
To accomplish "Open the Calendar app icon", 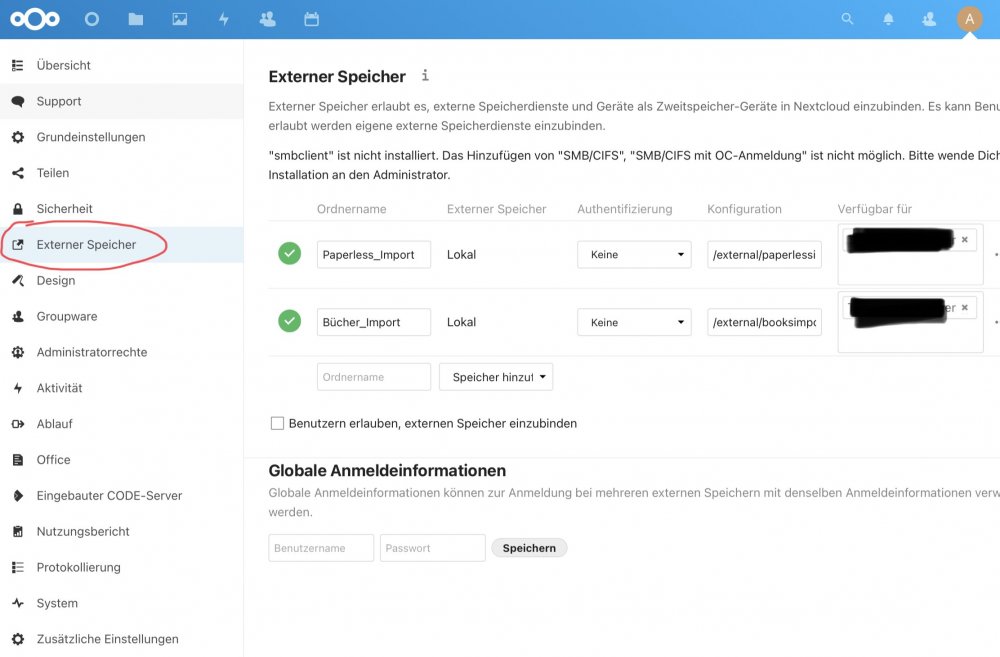I will pos(311,19).
